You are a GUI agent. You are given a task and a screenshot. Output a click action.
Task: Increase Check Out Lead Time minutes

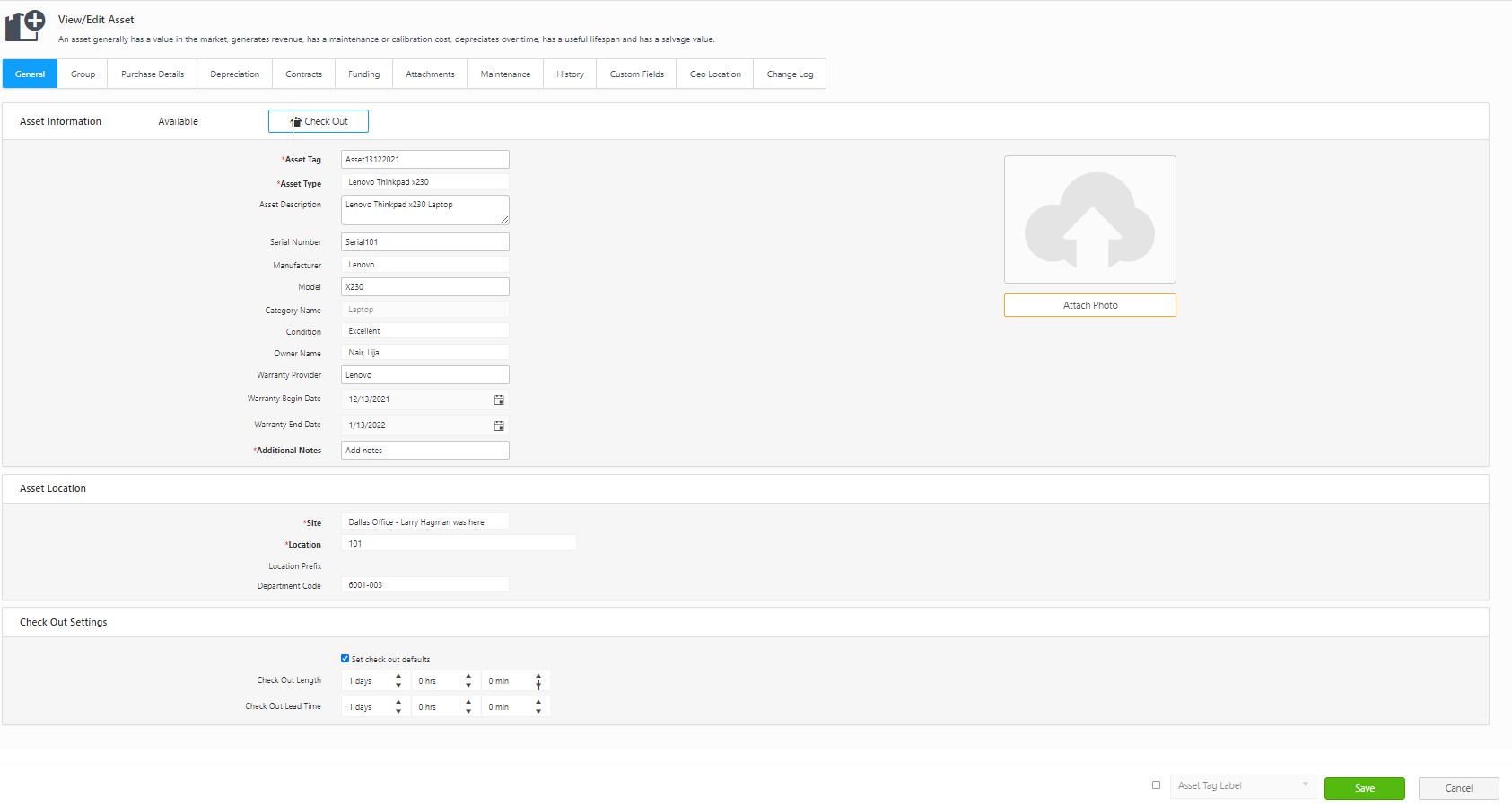(x=538, y=703)
